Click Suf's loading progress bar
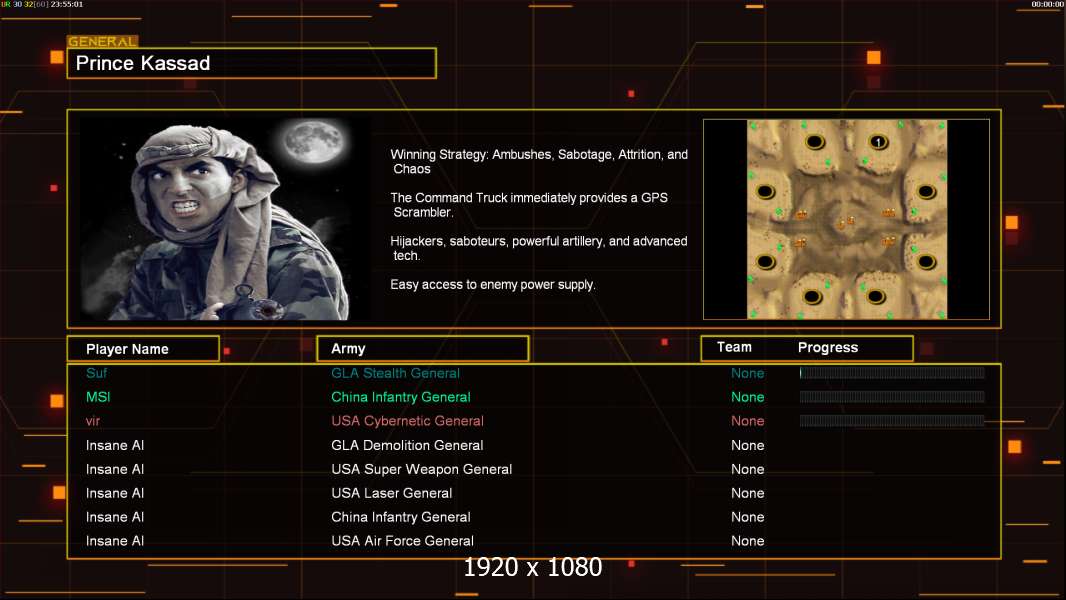 coord(892,372)
